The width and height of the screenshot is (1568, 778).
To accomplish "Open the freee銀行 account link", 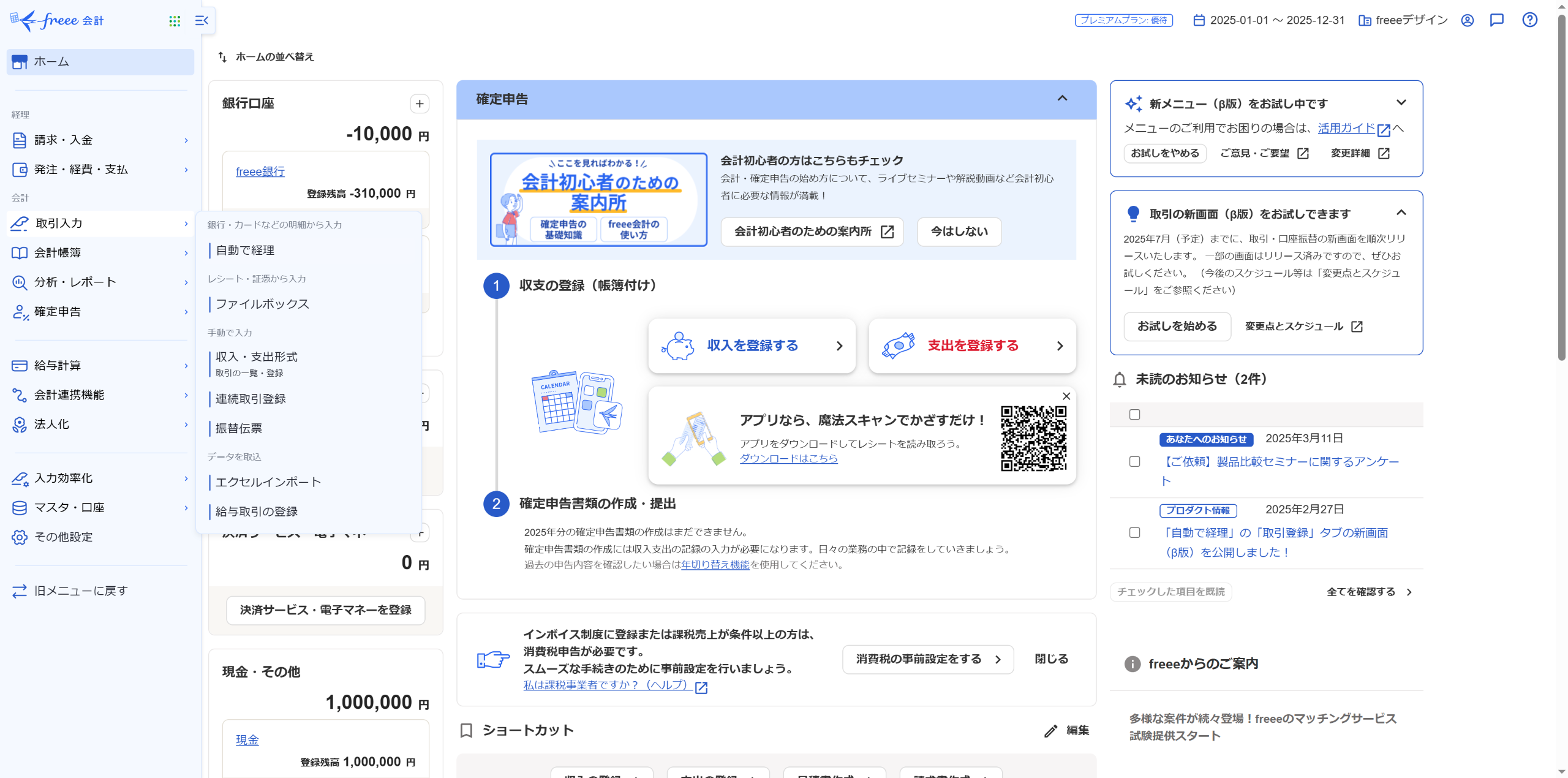I will point(260,172).
